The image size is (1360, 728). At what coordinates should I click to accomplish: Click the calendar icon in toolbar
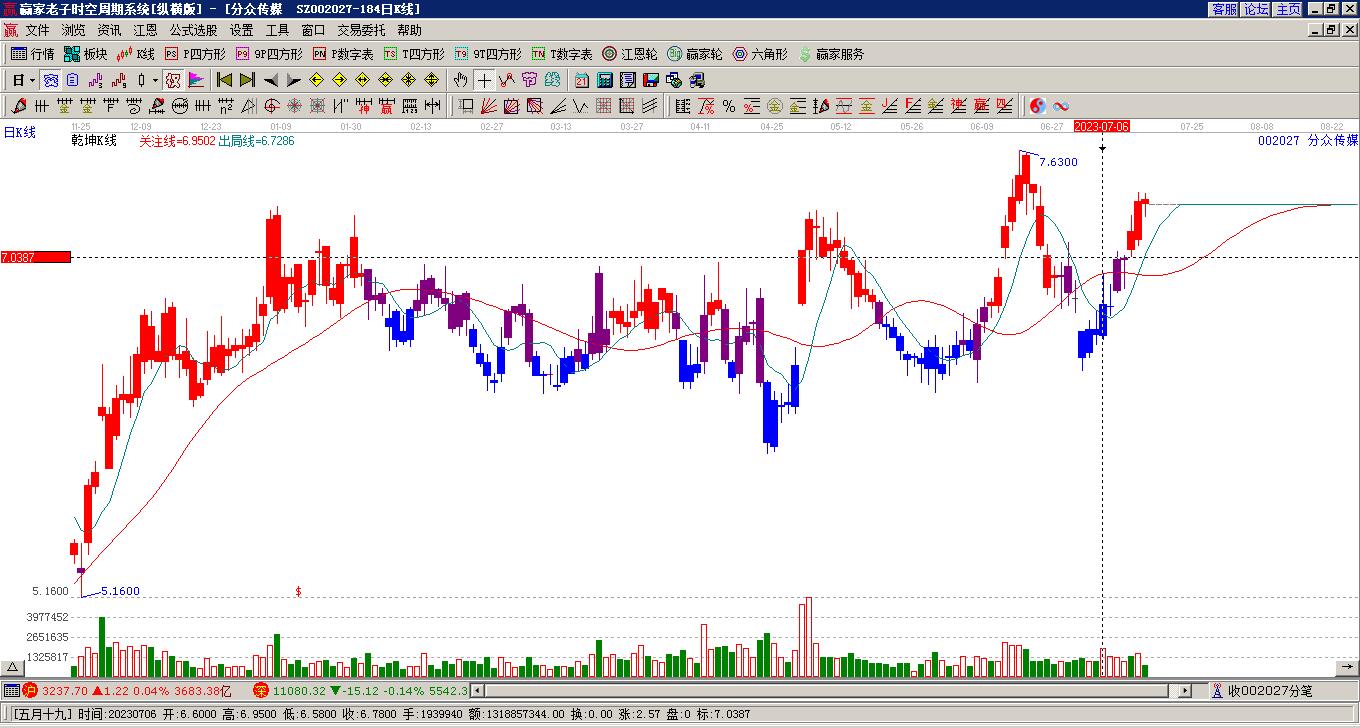pyautogui.click(x=581, y=80)
